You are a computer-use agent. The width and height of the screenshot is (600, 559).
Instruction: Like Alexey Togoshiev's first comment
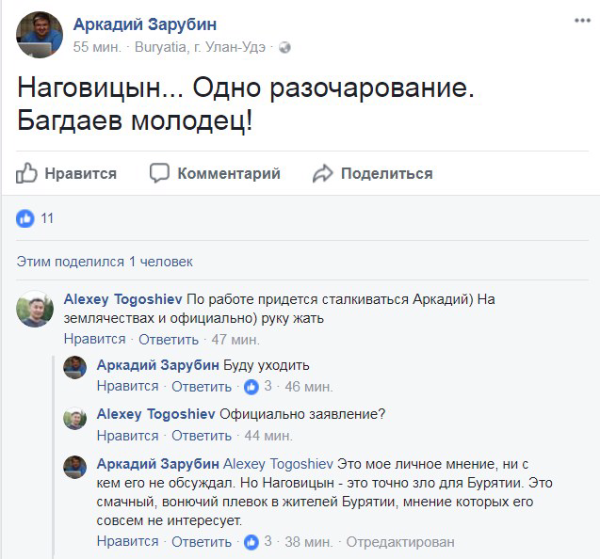[95, 339]
